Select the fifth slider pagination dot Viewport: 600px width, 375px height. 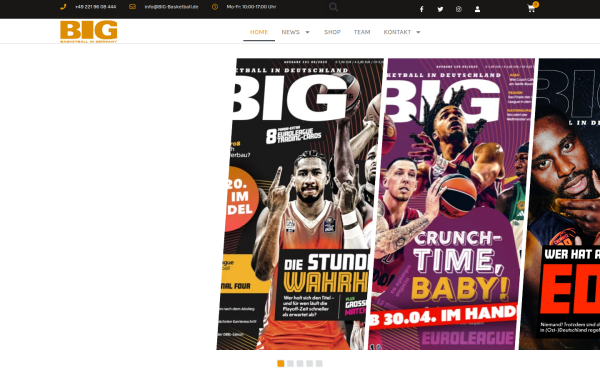pyautogui.click(x=319, y=364)
